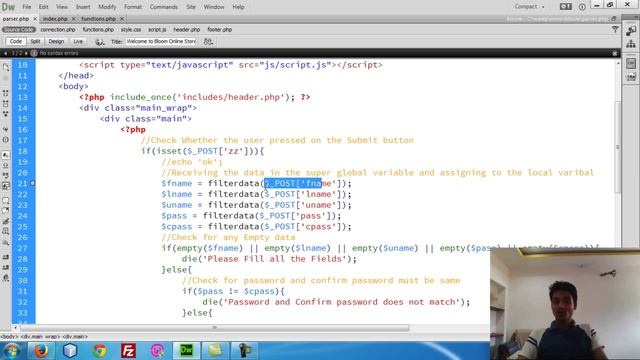Screen dimensions: 640x360
Task: Switch to Design view
Action: 56,41
